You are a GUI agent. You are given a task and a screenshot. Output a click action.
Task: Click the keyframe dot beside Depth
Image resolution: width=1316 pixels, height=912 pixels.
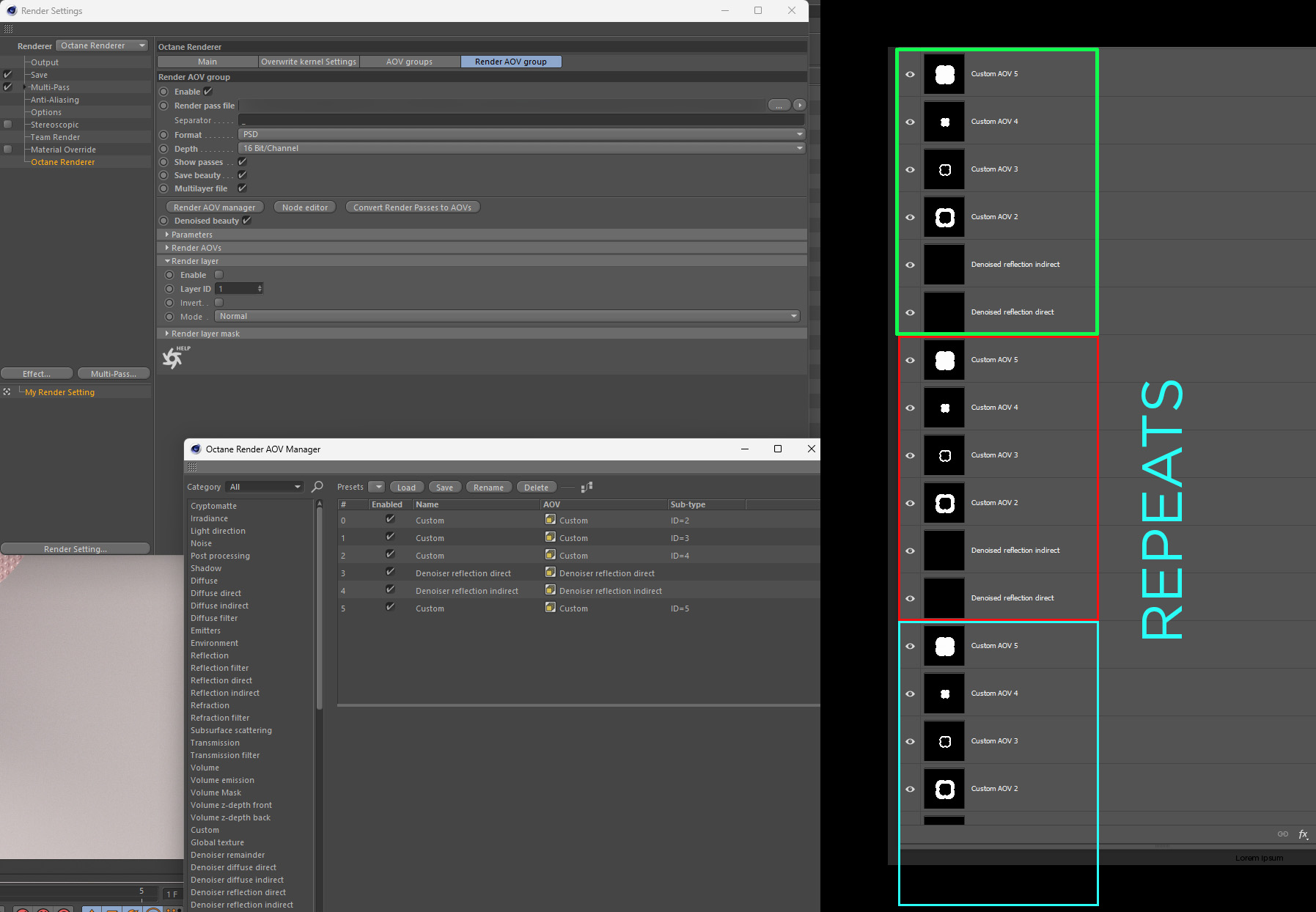164,149
